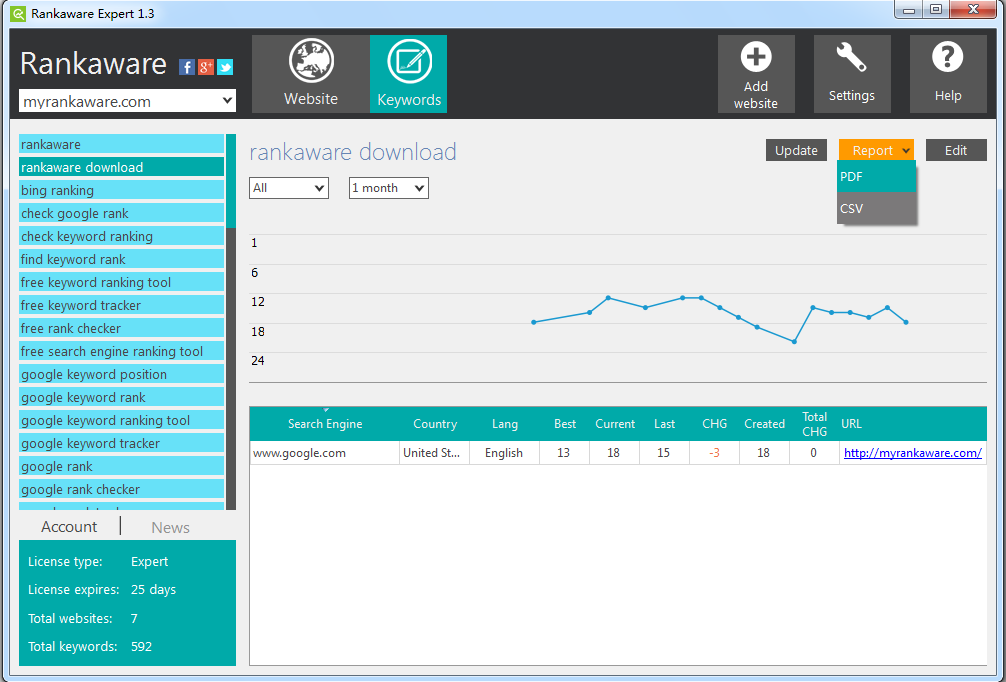Screen dimensions: 1006x682
Task: Sort table by CHG column header
Action: point(715,424)
